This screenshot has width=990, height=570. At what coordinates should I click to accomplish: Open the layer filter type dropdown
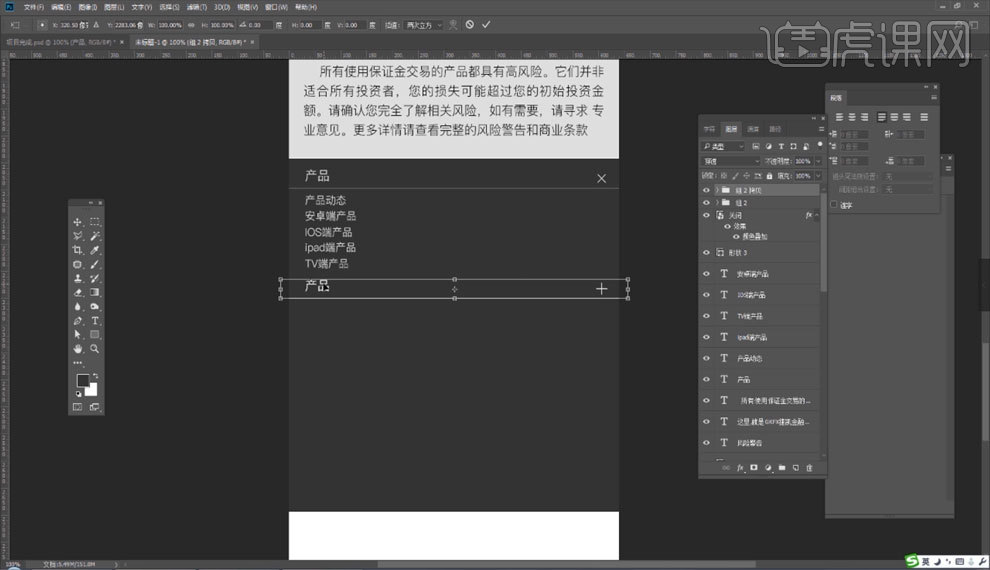(x=724, y=146)
